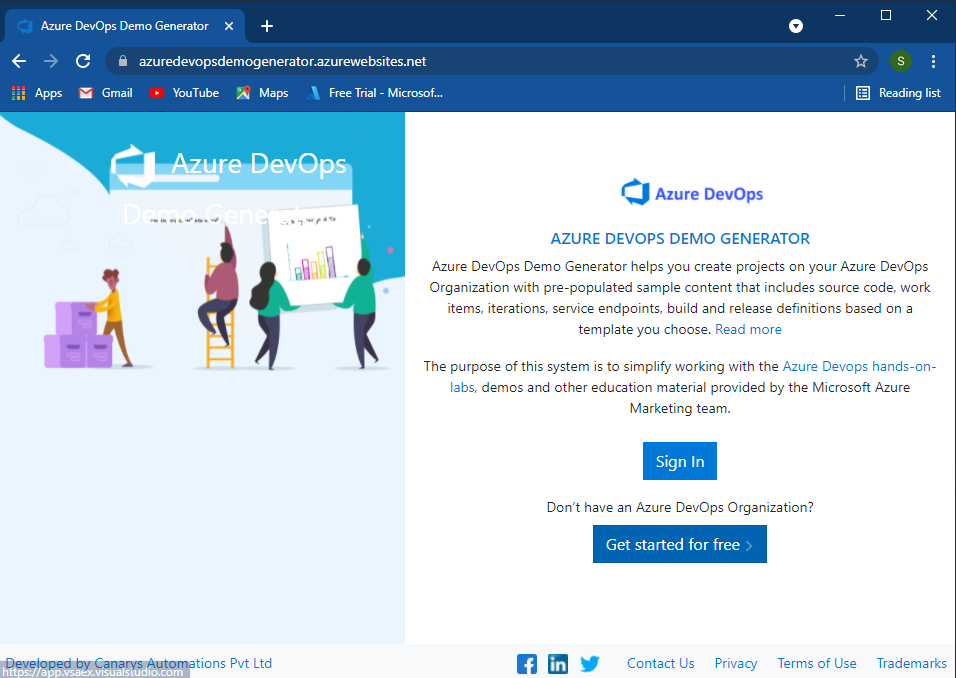
Task: Click the LinkedIn icon in footer
Action: 558,663
